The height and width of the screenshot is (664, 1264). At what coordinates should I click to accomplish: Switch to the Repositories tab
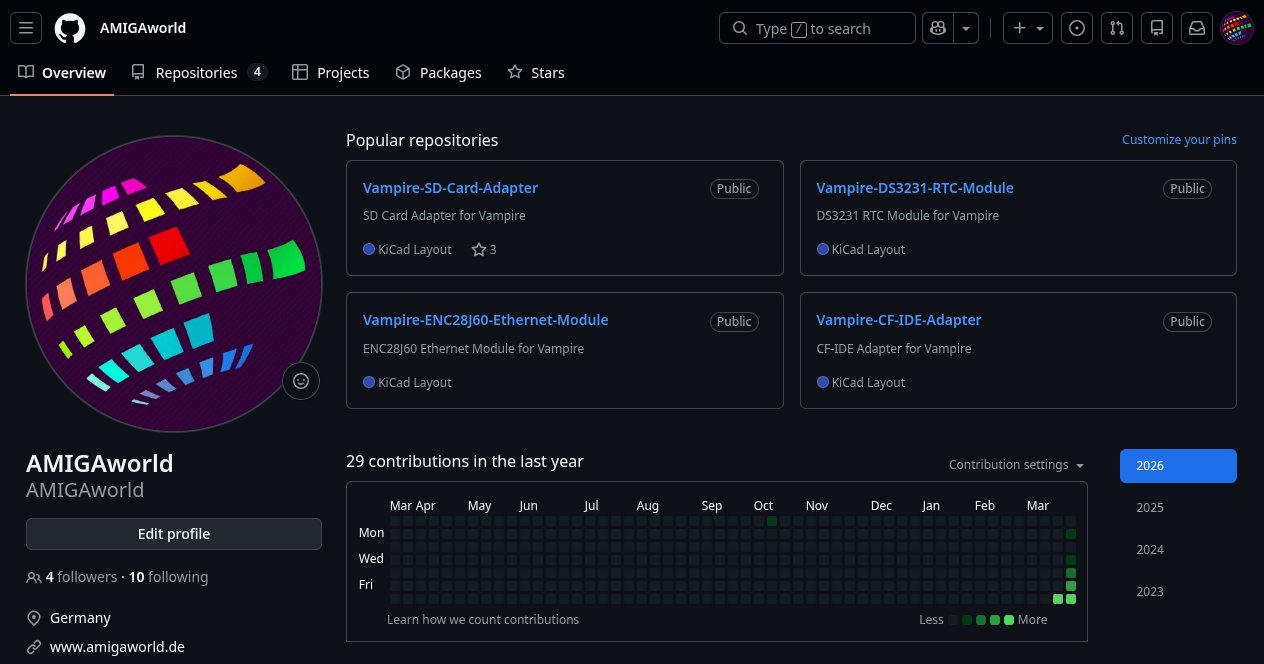(x=198, y=73)
